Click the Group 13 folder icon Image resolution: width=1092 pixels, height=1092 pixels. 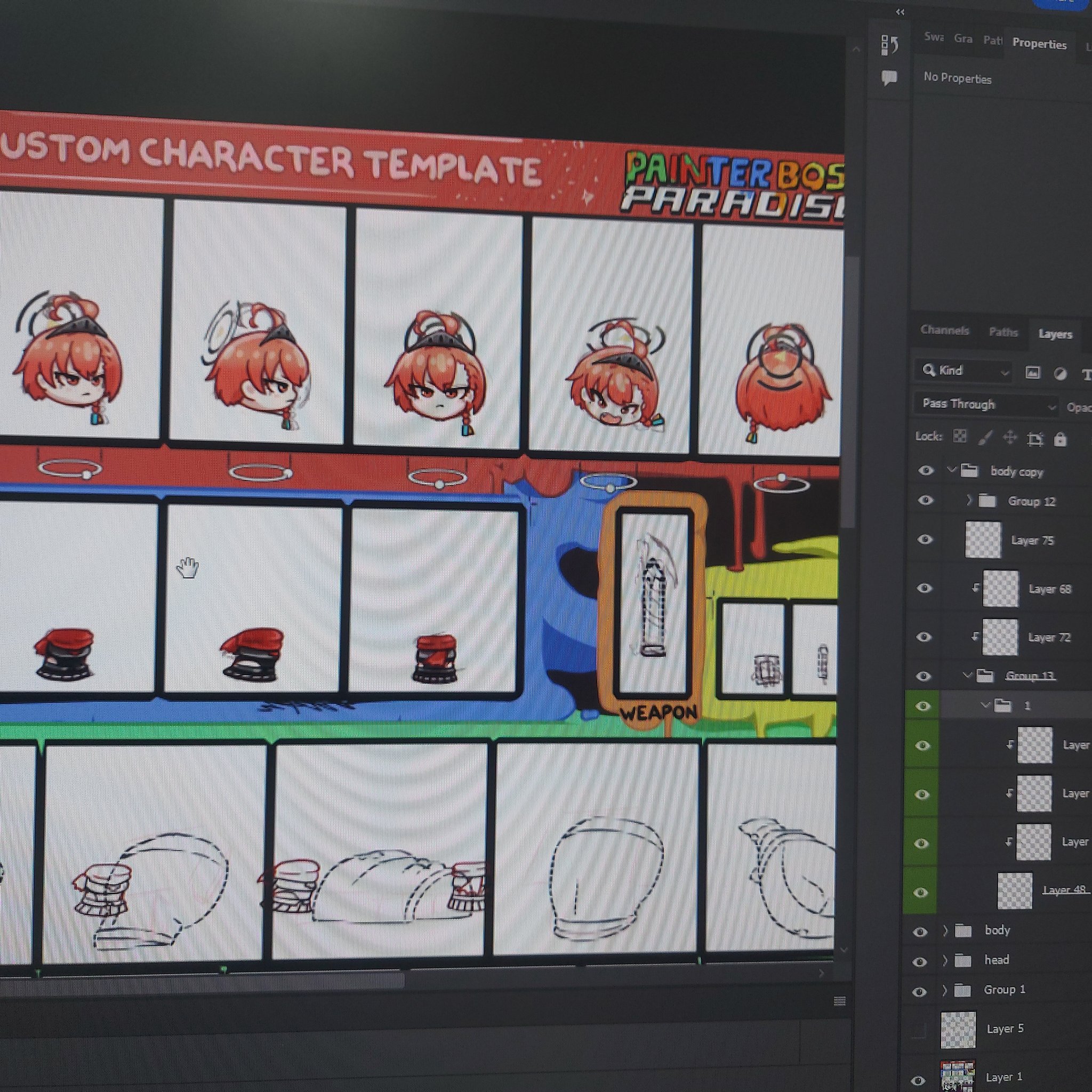tap(985, 675)
